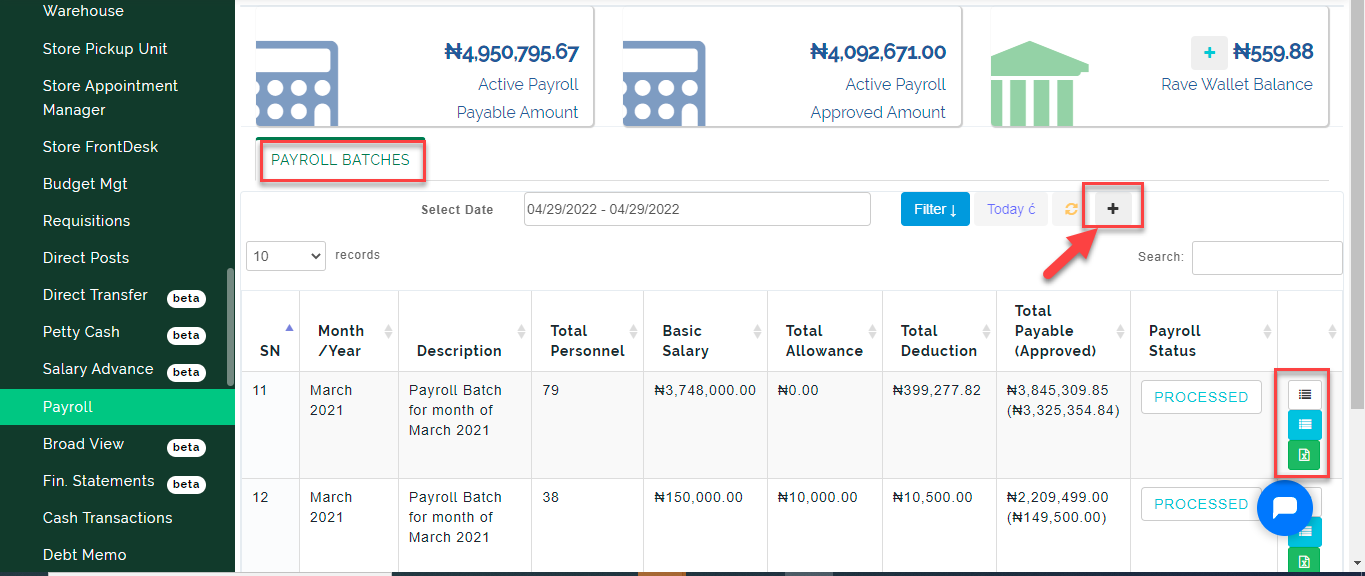Click ₦10,000.00 total allowance cell
The image size is (1365, 576).
(x=817, y=497)
